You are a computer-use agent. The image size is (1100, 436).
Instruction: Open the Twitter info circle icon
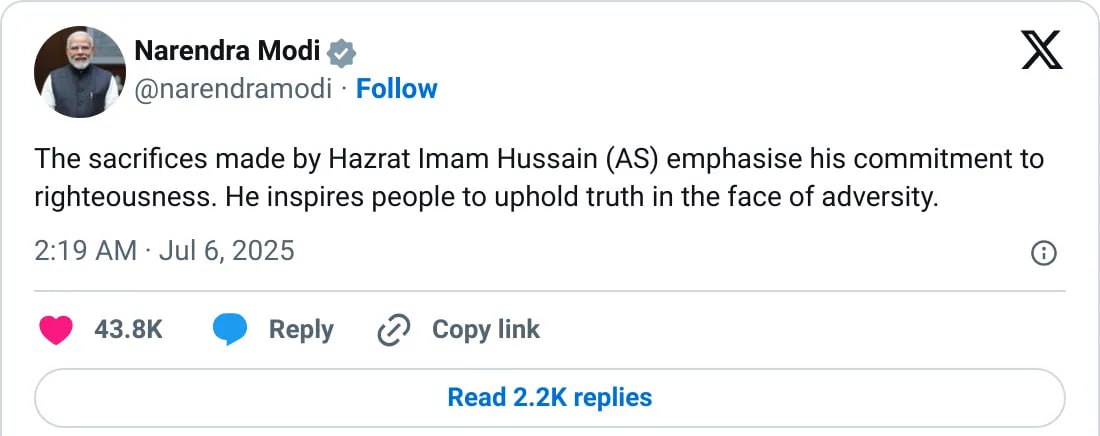click(x=1043, y=253)
